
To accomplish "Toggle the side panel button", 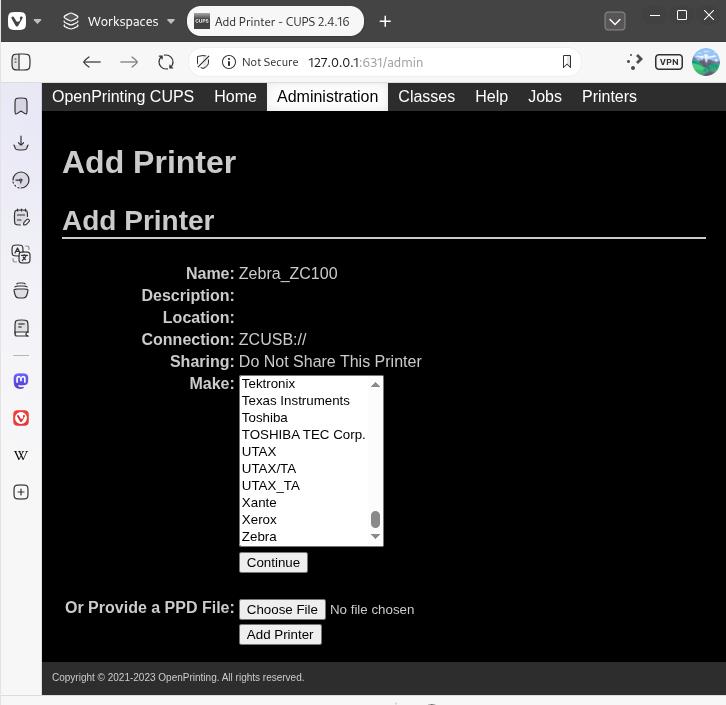I will 21,62.
